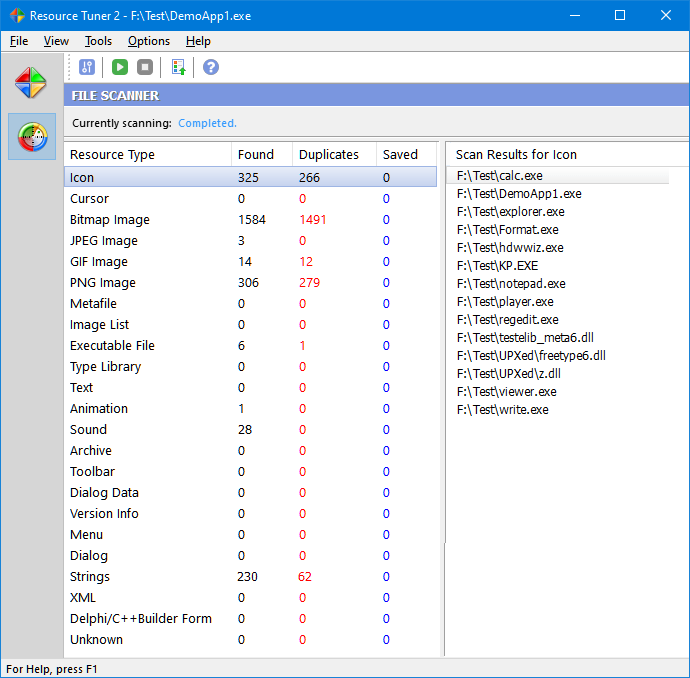Open the View menu
690x678 pixels.
point(56,41)
